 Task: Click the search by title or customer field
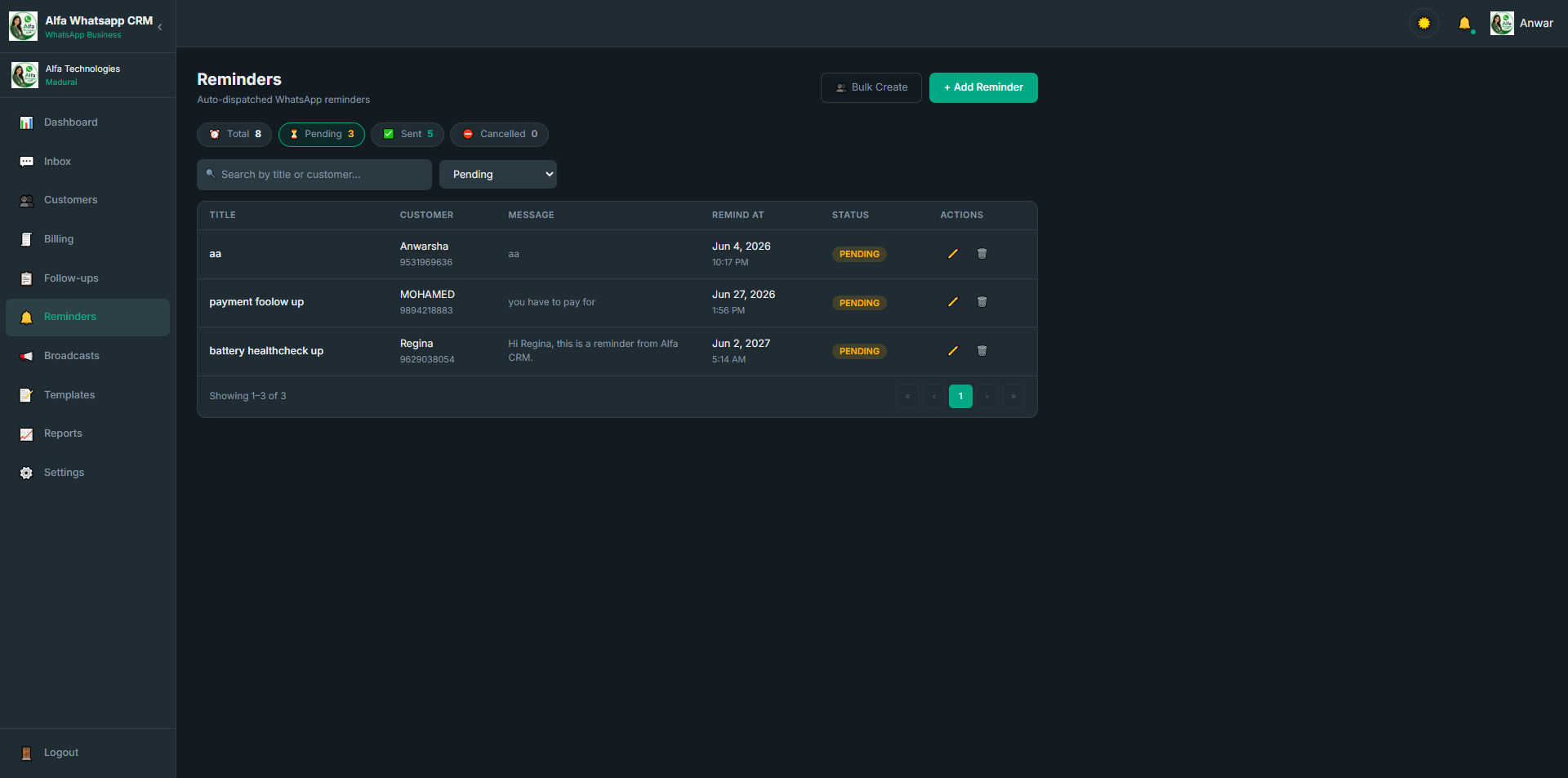click(x=314, y=175)
